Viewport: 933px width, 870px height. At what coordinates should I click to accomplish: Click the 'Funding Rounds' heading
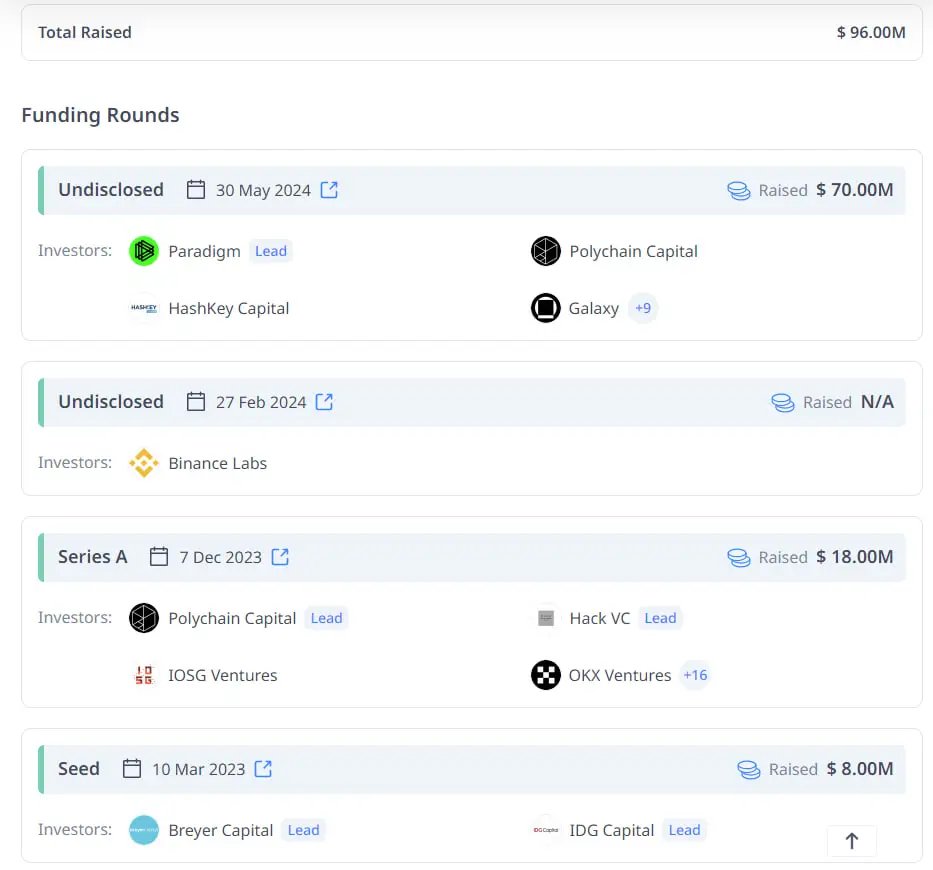[x=100, y=115]
